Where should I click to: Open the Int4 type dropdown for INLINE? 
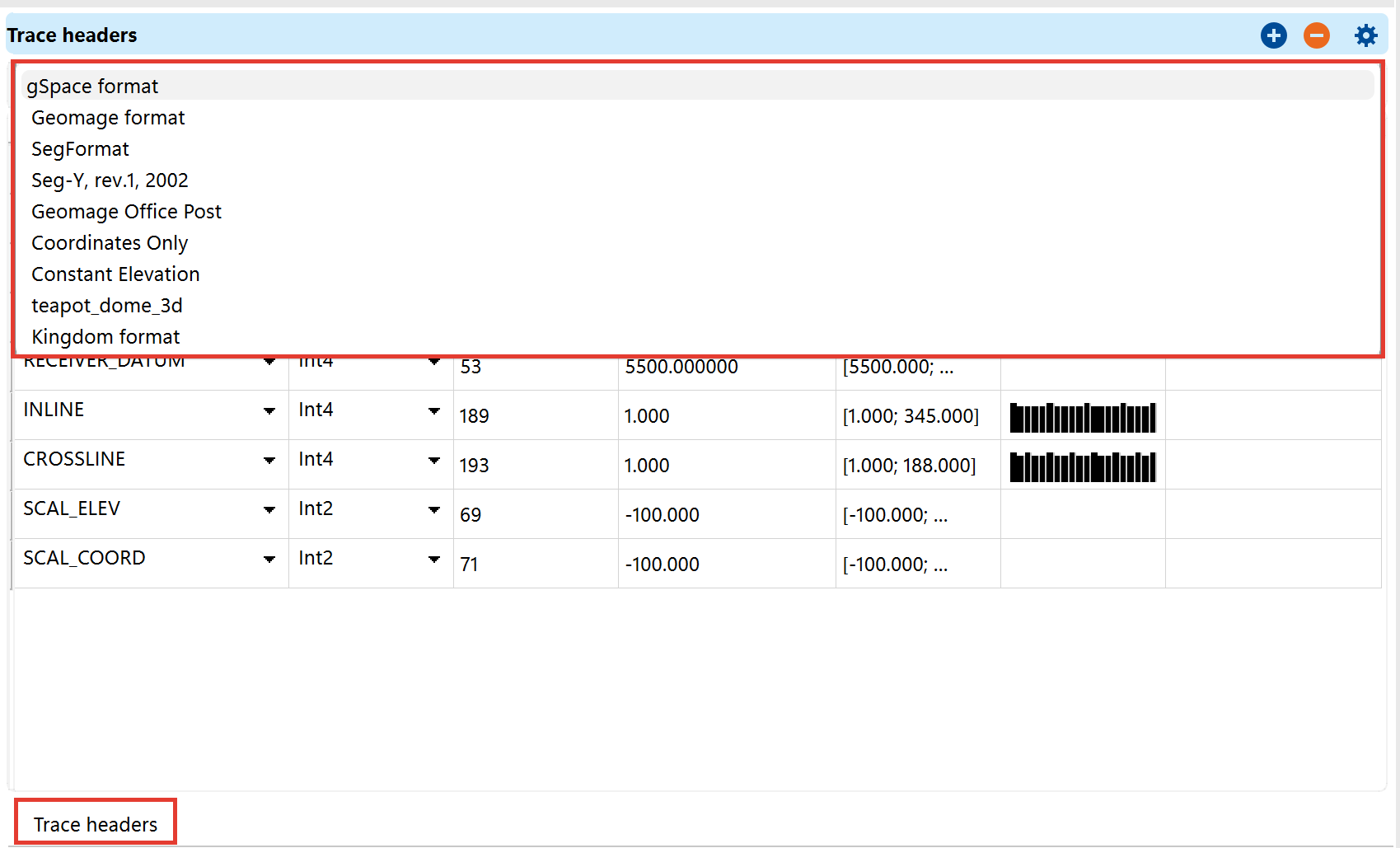click(435, 411)
